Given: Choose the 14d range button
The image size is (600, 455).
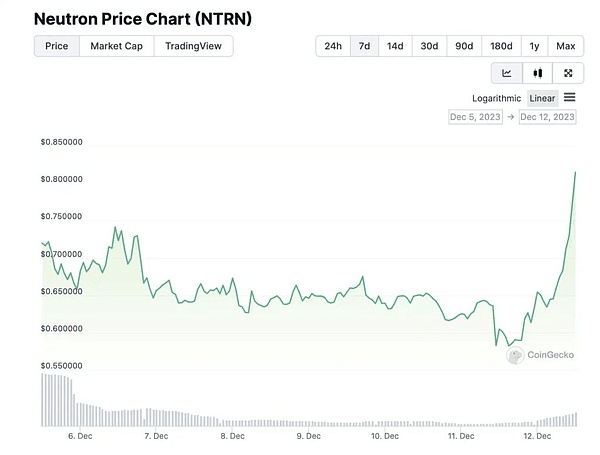Looking at the screenshot, I should tap(396, 46).
